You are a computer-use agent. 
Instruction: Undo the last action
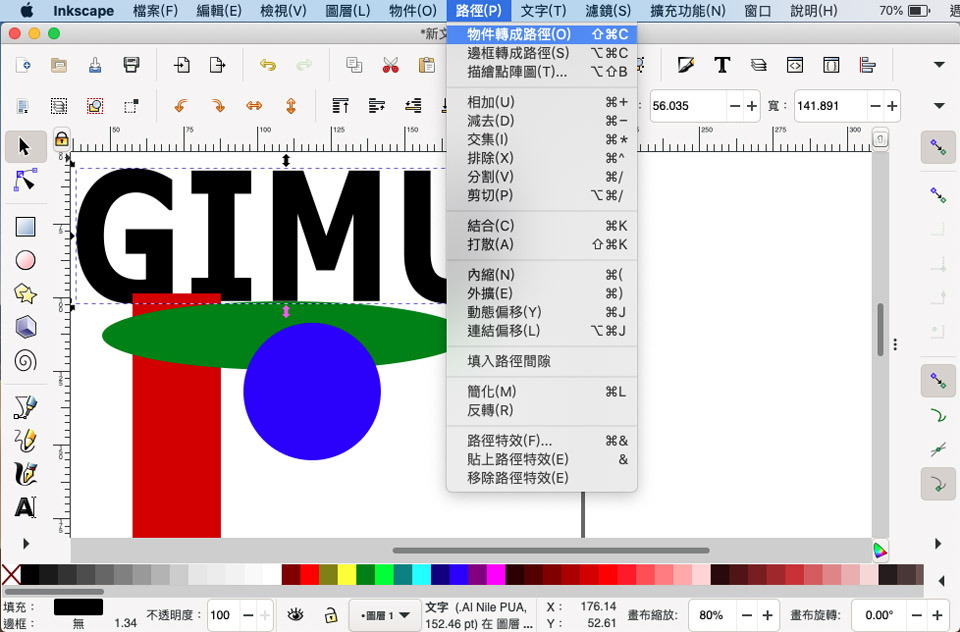268,65
